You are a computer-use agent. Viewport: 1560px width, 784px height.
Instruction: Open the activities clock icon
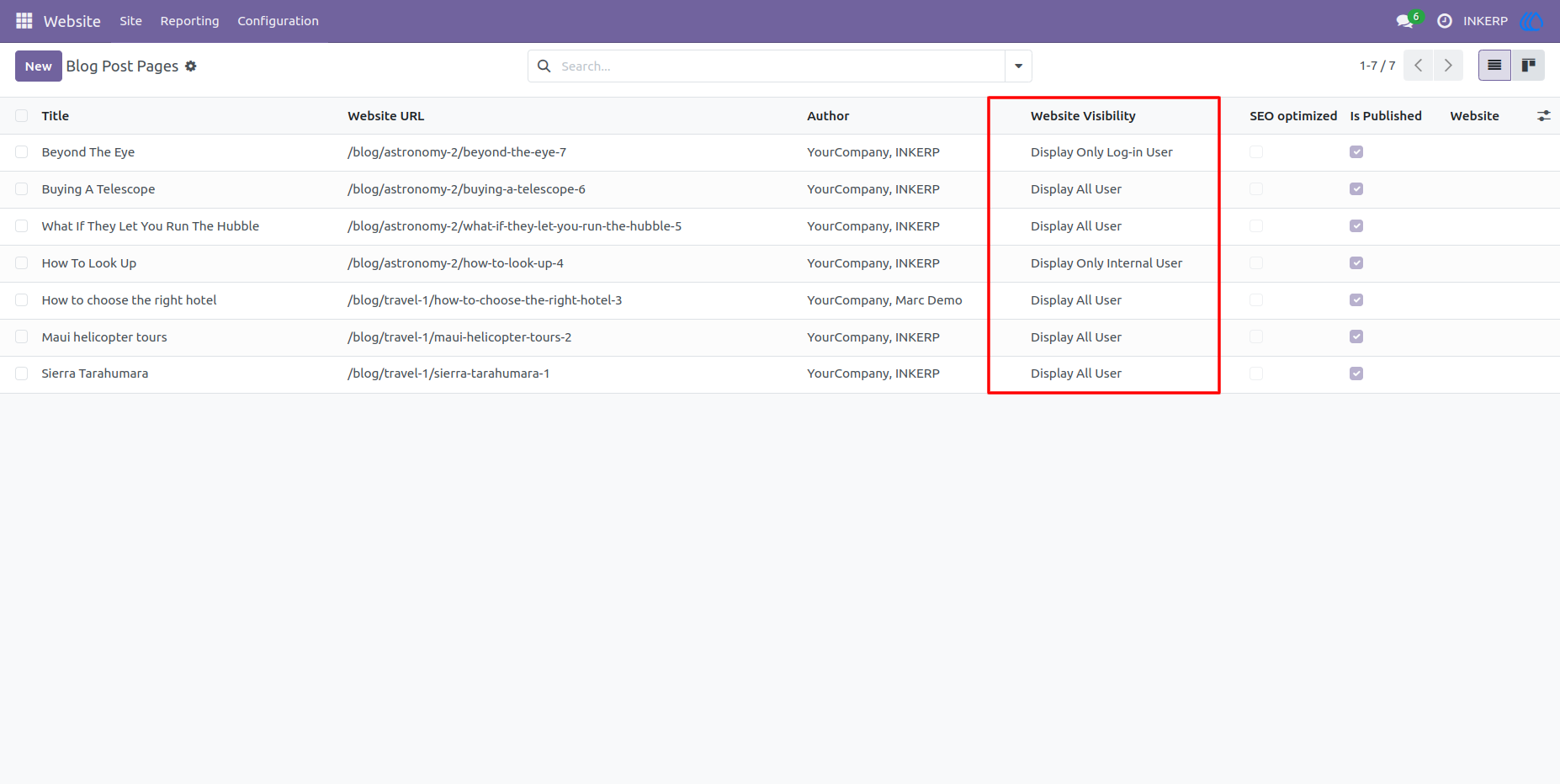coord(1445,21)
